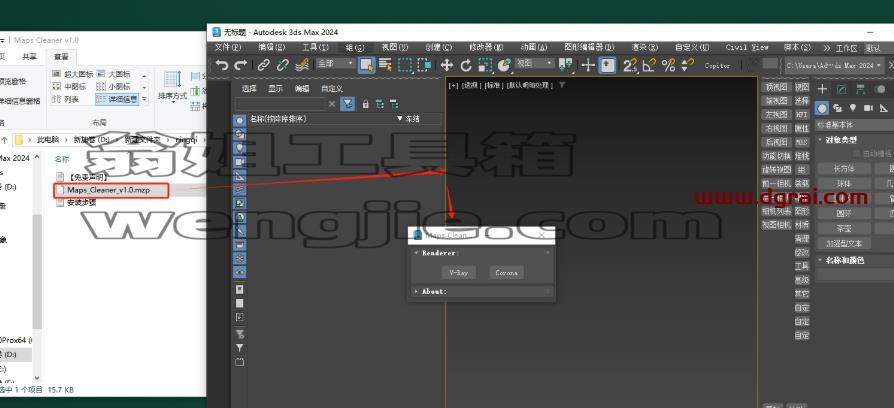Screen dimensions: 894x408
Task: Activate the Select and Scale tool
Action: tap(485, 65)
